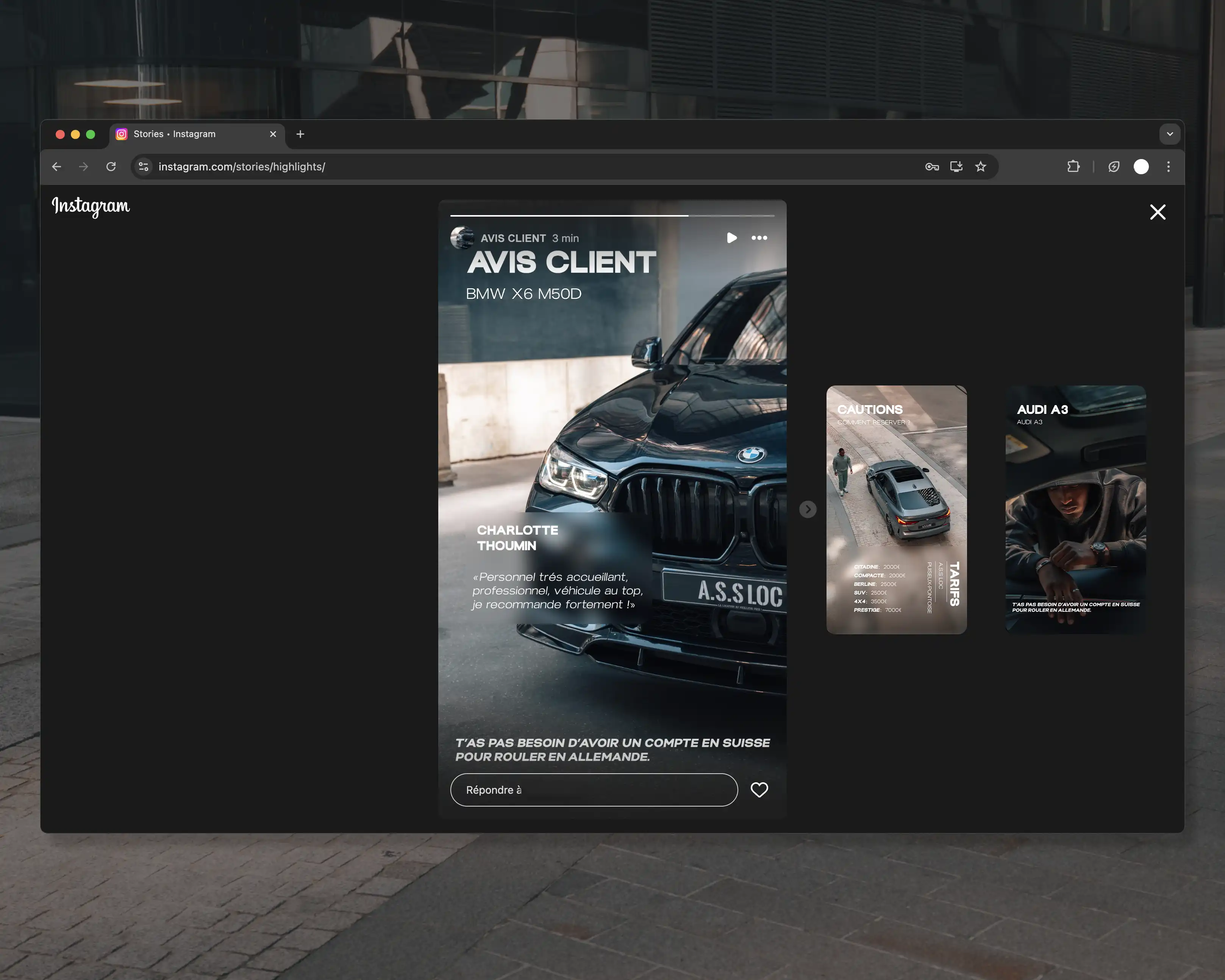Viewport: 1225px width, 980px height.
Task: Like the story with heart icon
Action: (759, 790)
